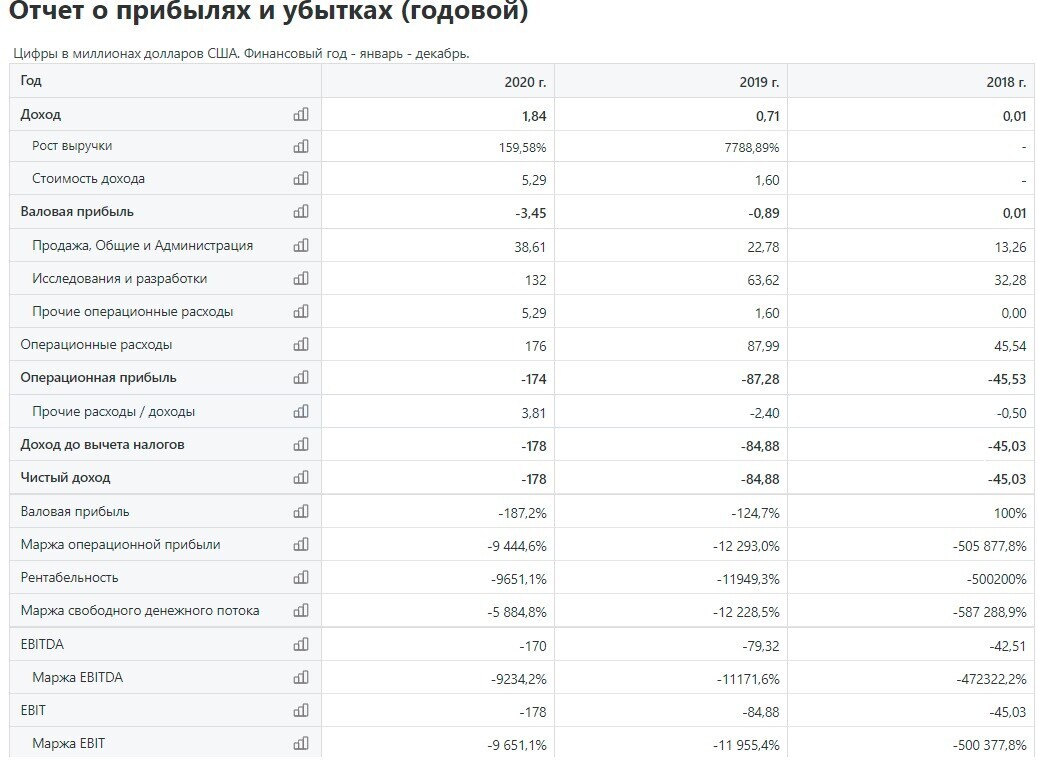This screenshot has height=766, width=1038.
Task: Click the chart icon for Стоимость дохода
Action: pyautogui.click(x=301, y=178)
